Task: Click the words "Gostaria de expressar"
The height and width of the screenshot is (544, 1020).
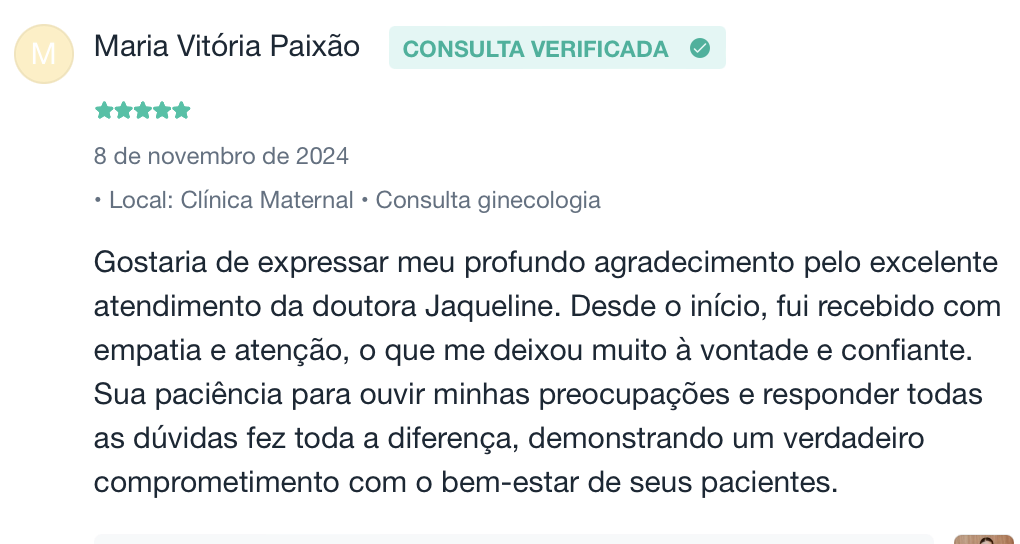Action: 241,263
